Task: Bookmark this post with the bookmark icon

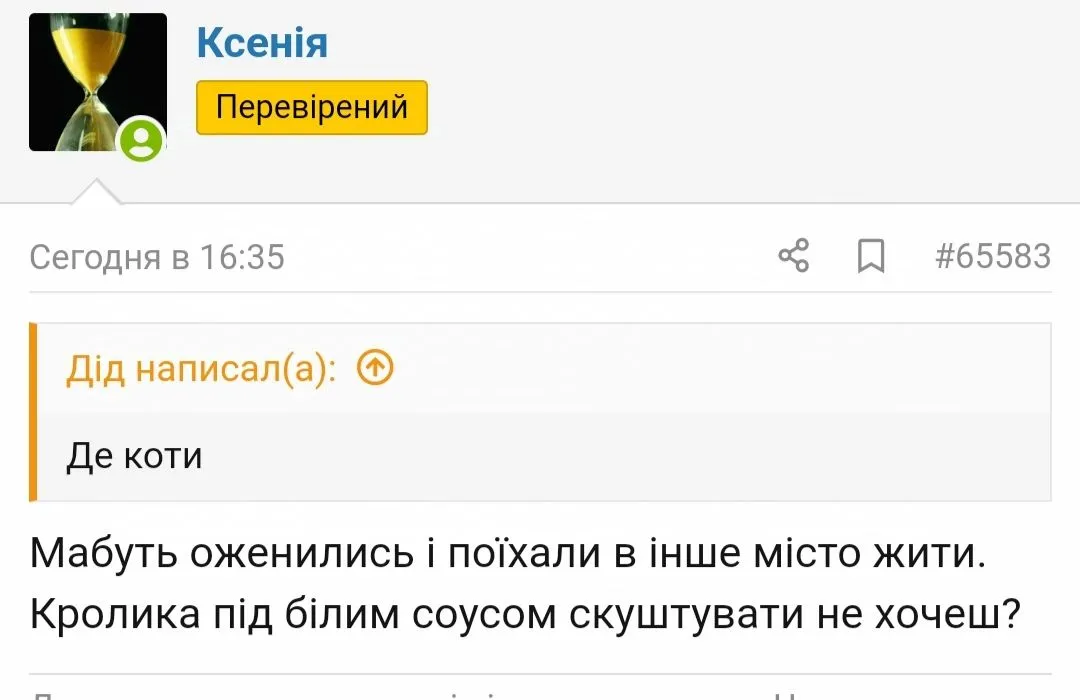Action: (871, 257)
